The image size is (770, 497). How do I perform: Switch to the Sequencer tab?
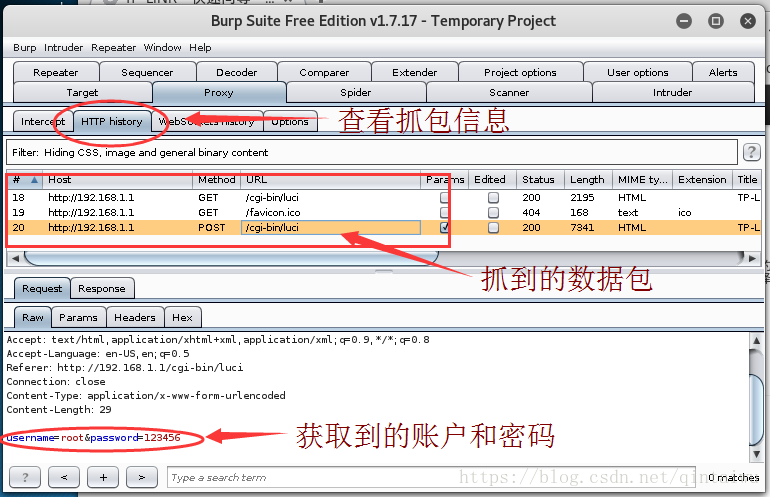[147, 72]
